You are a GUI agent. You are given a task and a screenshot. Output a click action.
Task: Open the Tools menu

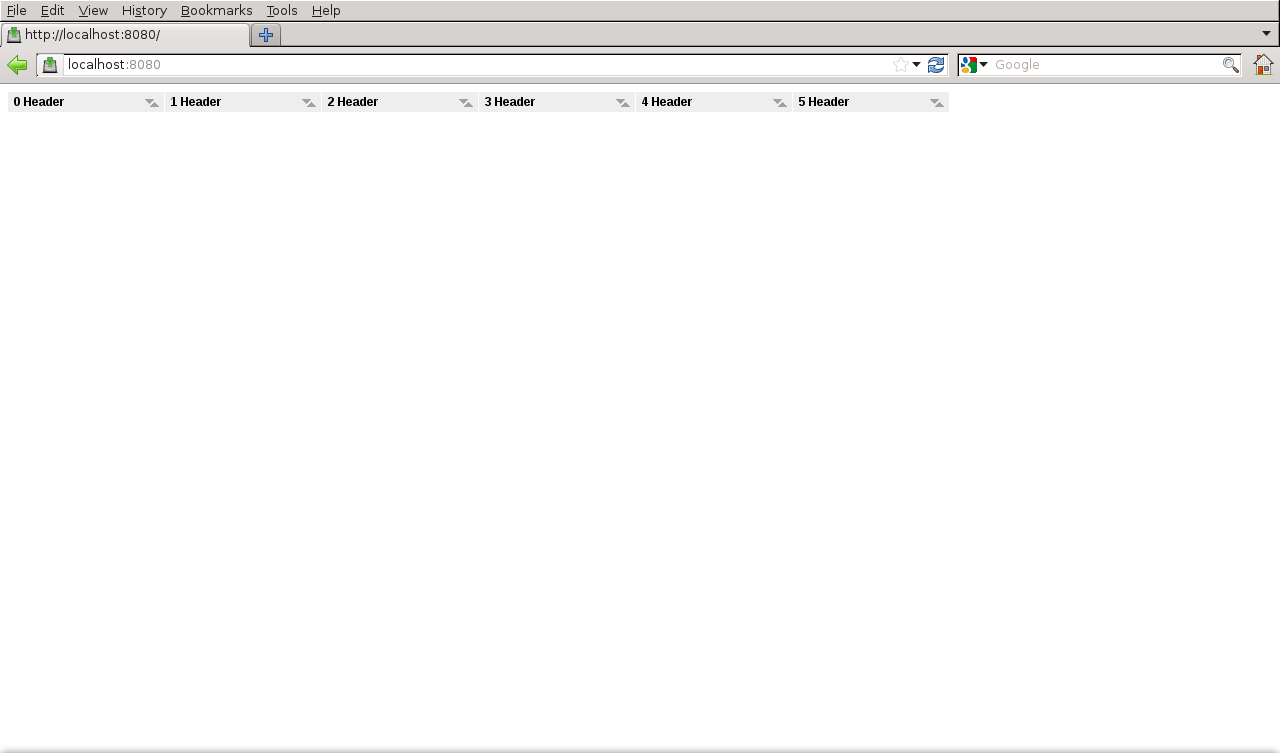point(282,10)
